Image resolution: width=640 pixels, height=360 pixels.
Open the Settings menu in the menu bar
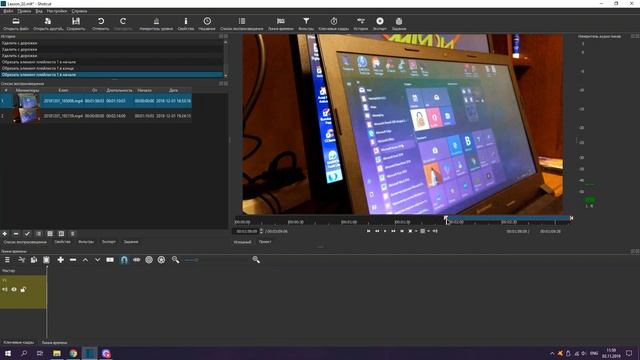click(57, 11)
